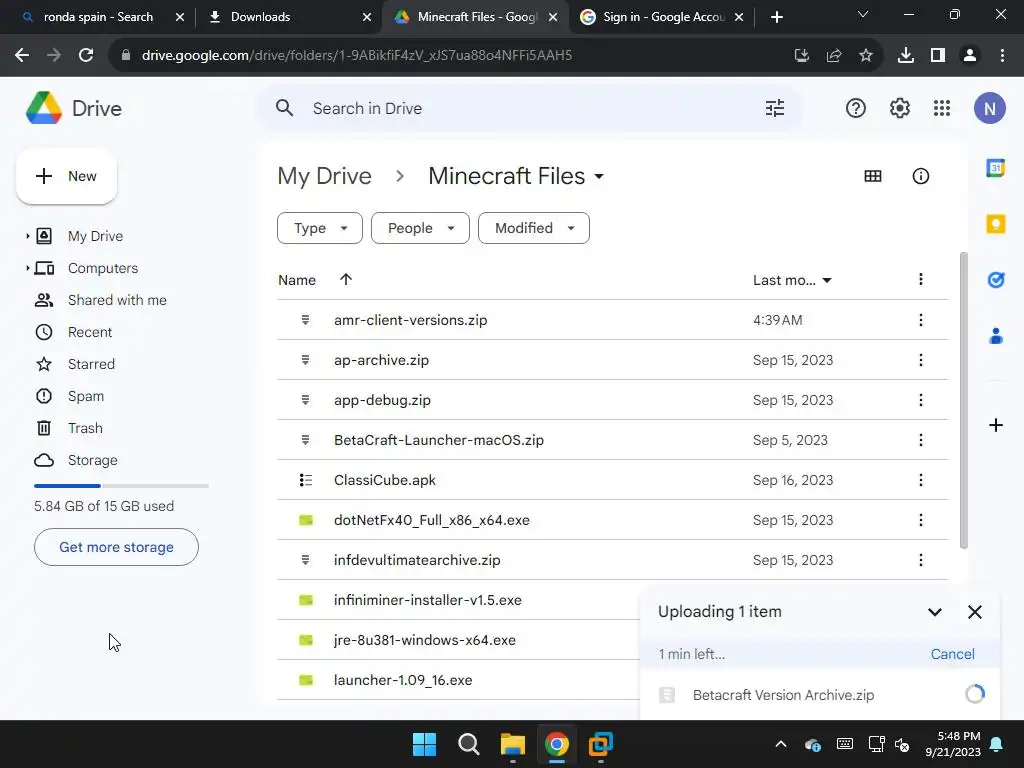Open more actions for ap-archive.zip
1024x768 pixels.
[x=920, y=360]
